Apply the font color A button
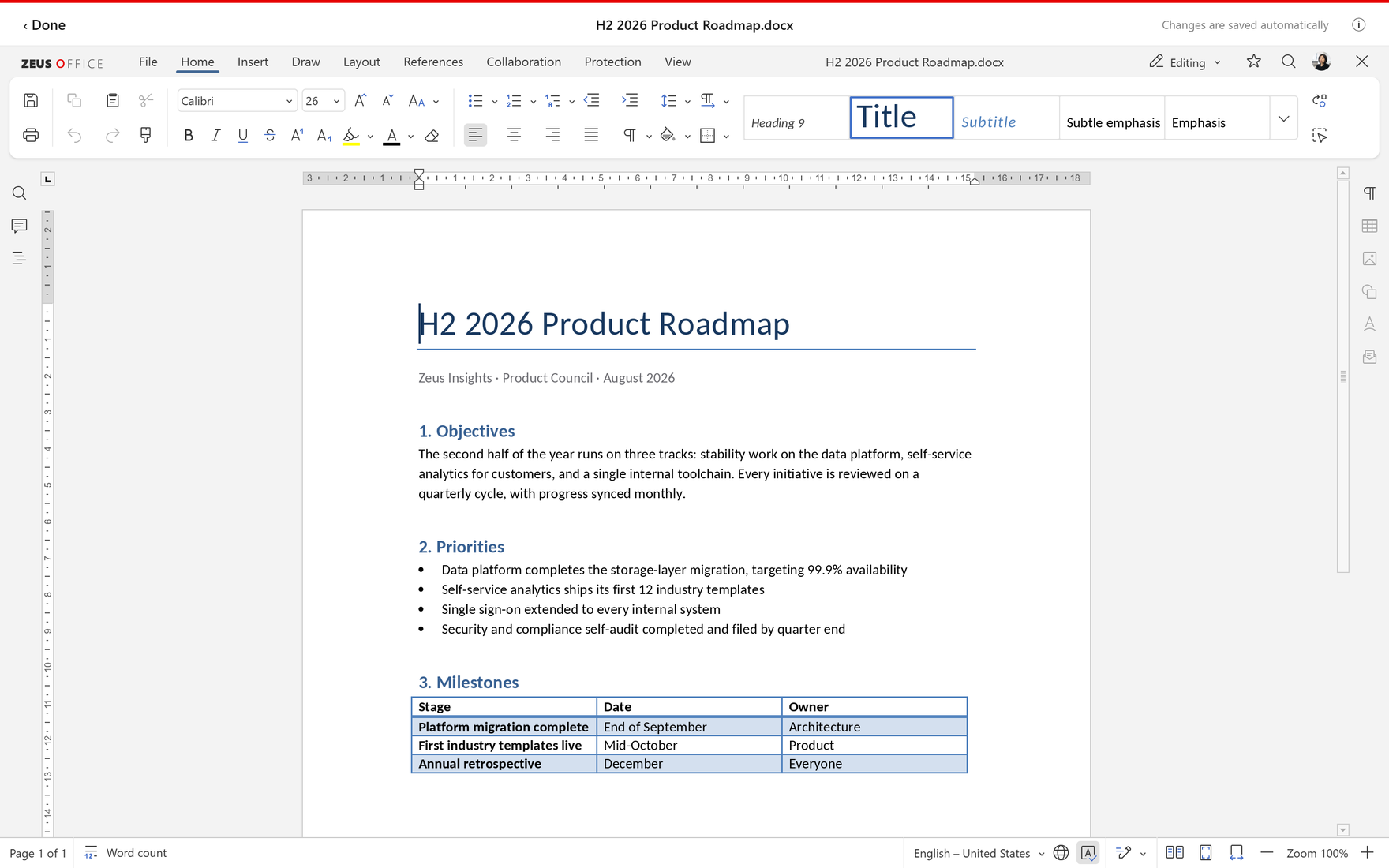This screenshot has width=1389, height=868. [x=391, y=136]
